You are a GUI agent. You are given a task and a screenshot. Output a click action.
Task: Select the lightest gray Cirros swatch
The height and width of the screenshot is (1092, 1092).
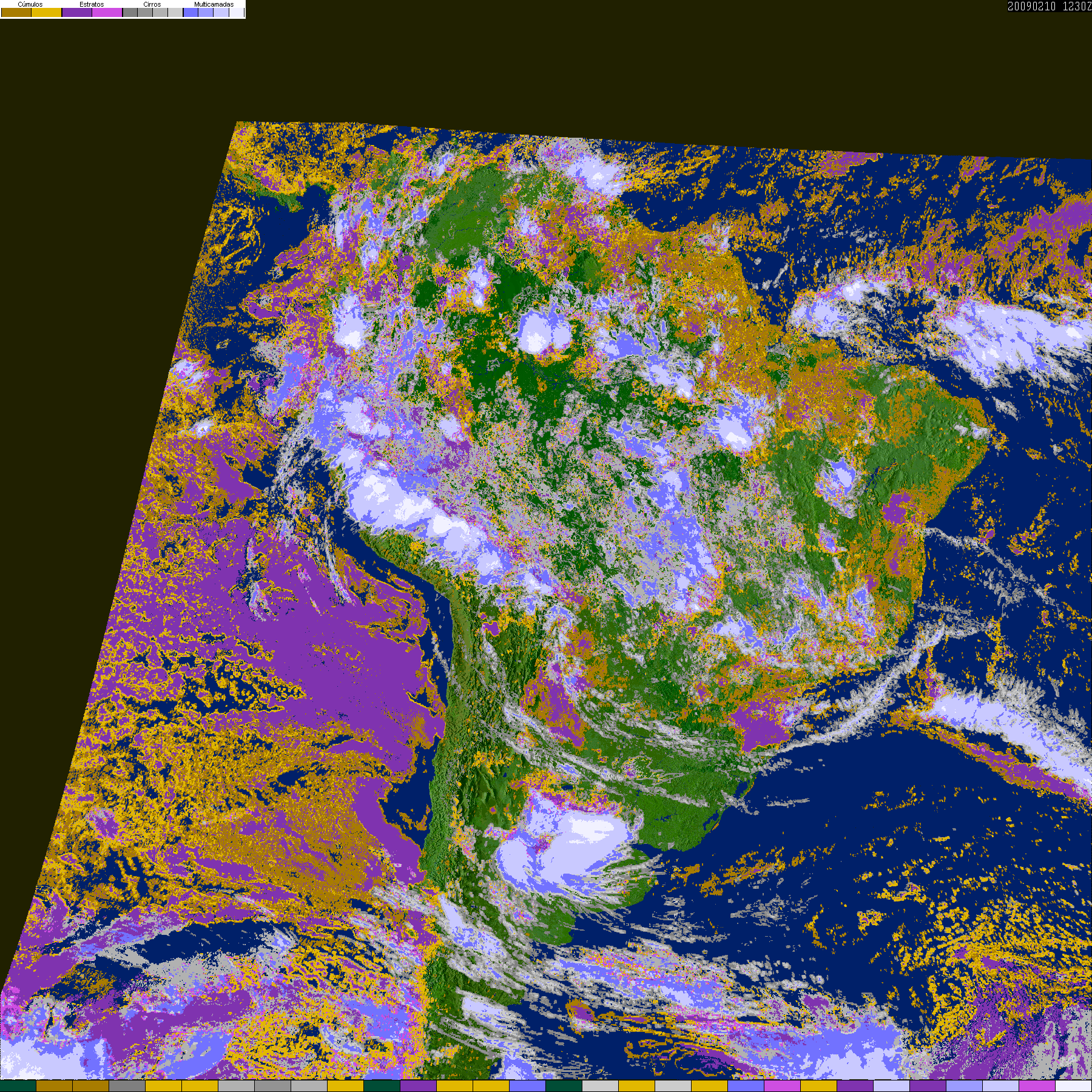[x=175, y=12]
